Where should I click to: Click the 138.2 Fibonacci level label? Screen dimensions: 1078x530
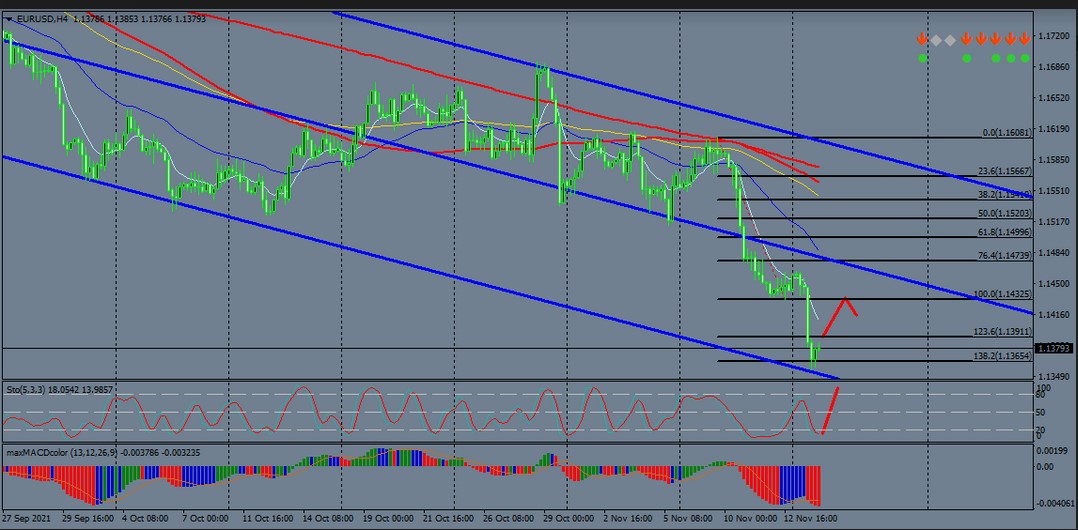(x=1000, y=356)
